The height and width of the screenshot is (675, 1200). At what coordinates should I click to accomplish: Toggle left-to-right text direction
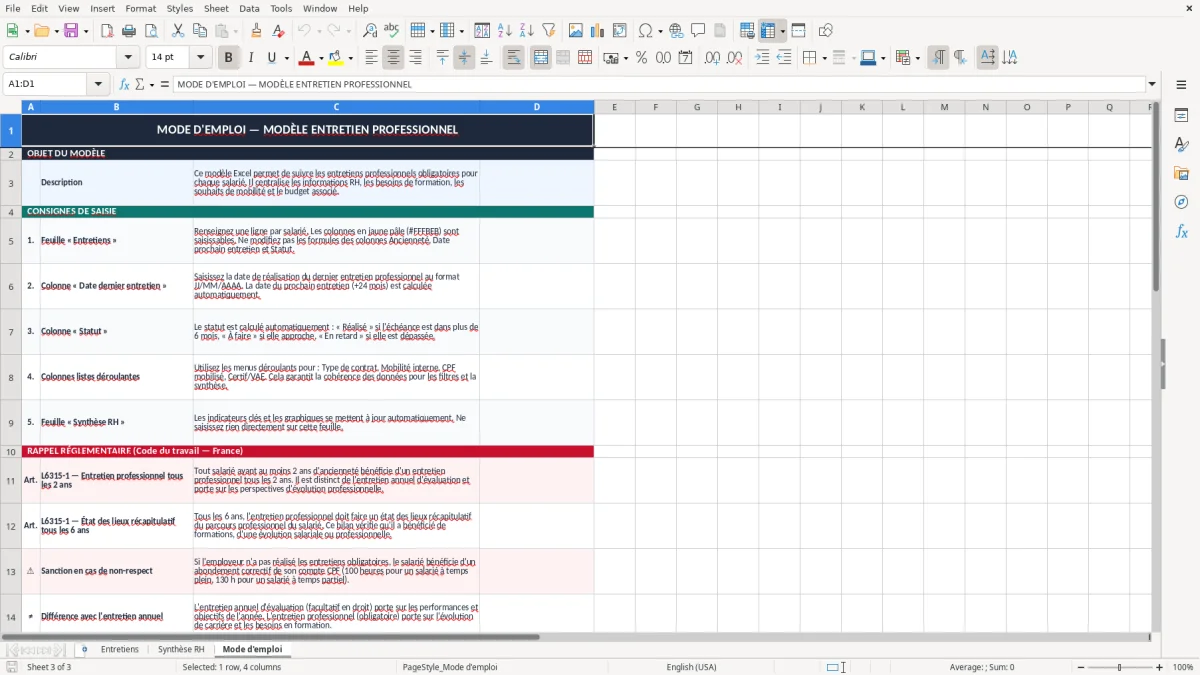938,58
